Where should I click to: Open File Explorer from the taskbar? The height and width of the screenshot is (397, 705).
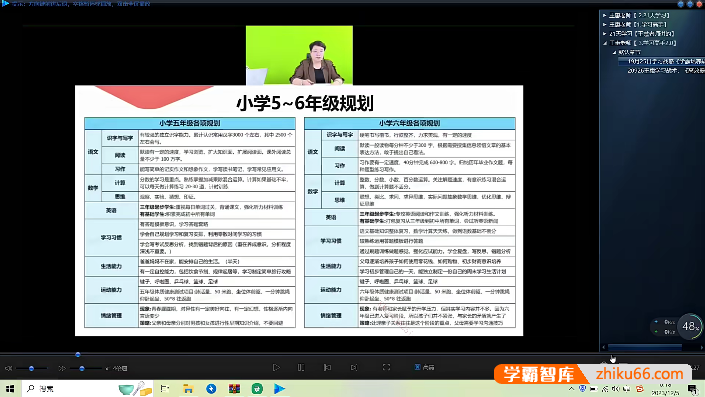pyautogui.click(x=188, y=388)
